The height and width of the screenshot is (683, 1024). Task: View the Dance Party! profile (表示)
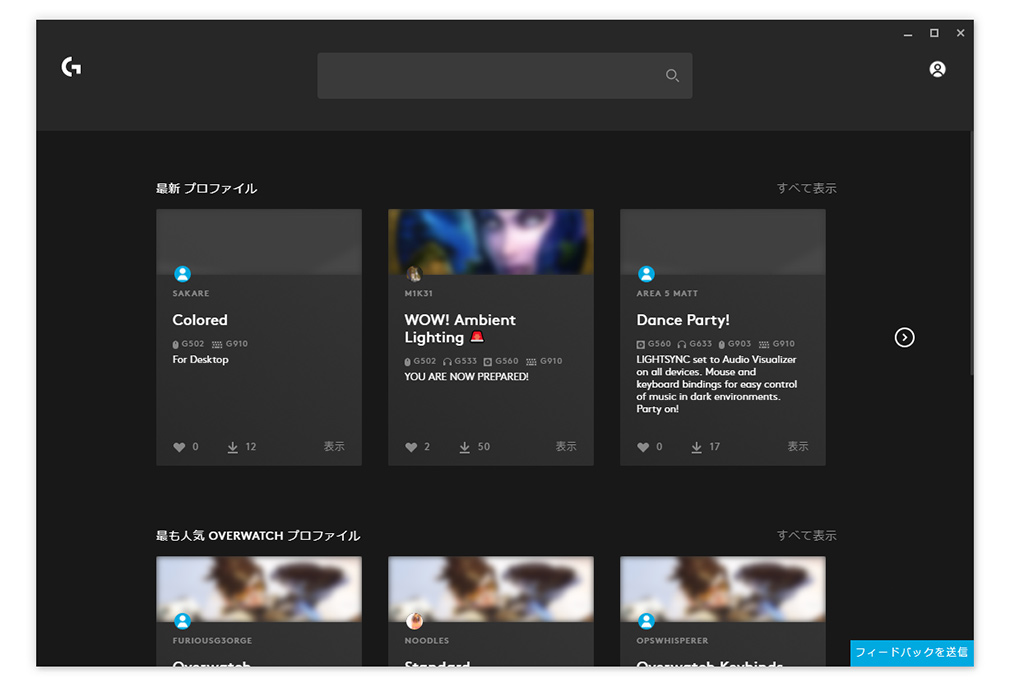(x=797, y=447)
